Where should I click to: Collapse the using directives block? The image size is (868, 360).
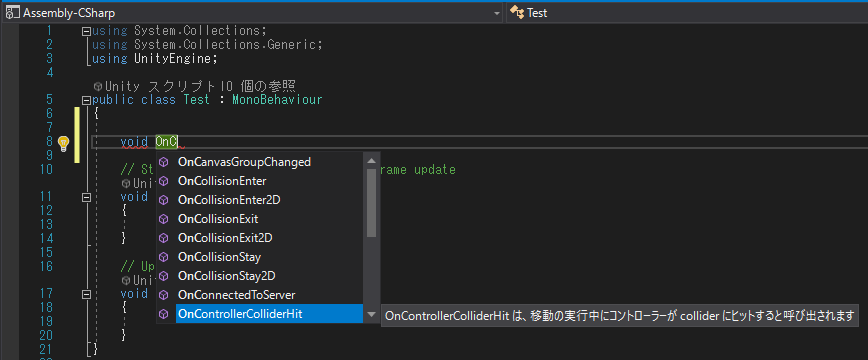click(86, 32)
